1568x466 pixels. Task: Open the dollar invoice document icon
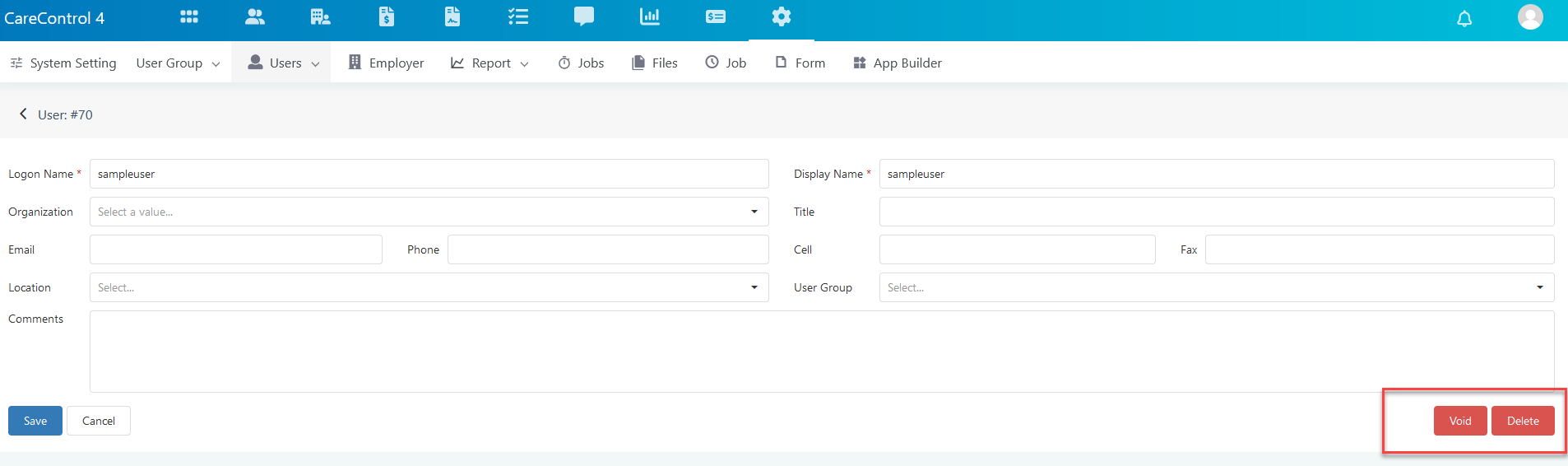pyautogui.click(x=387, y=16)
